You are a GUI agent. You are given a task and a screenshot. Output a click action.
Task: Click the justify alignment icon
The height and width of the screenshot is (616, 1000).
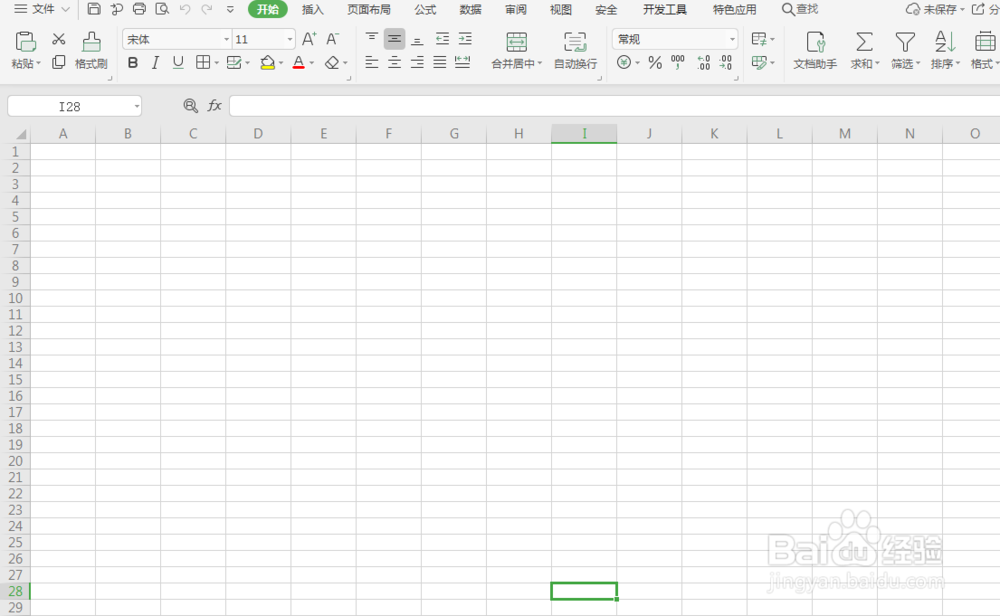439,62
